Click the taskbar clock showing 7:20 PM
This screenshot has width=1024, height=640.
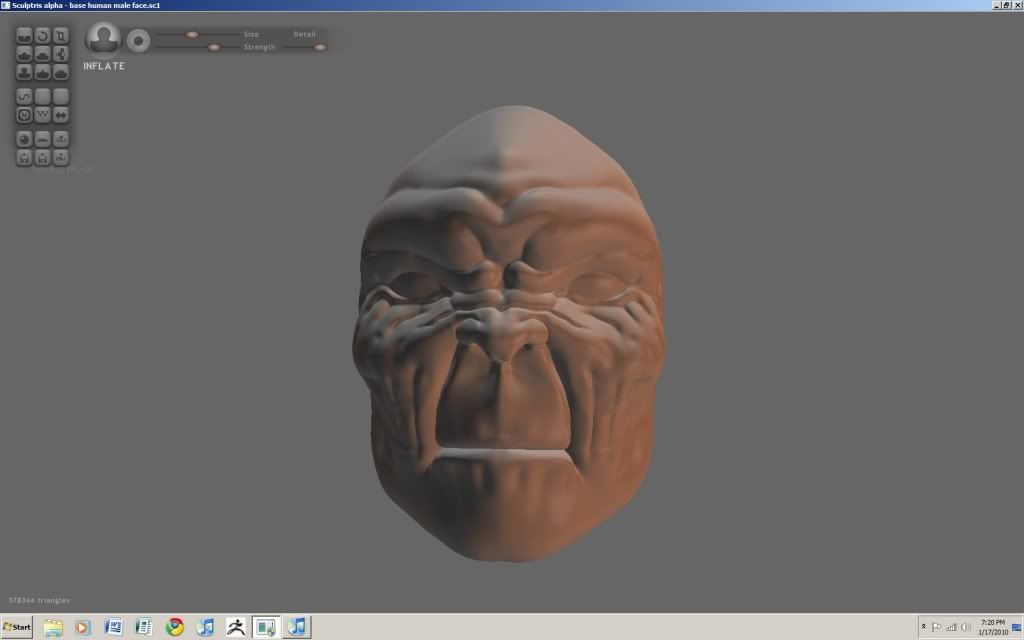pos(993,627)
